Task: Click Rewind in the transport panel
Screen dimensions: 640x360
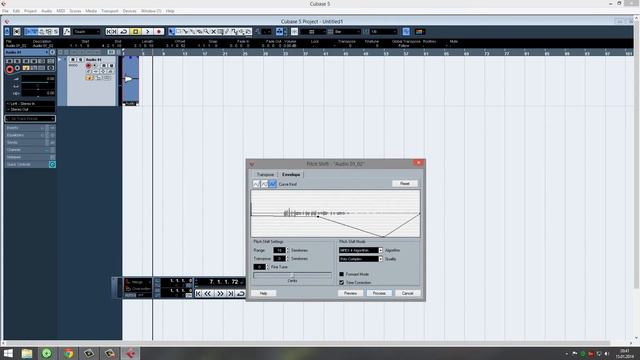Action: [208, 293]
